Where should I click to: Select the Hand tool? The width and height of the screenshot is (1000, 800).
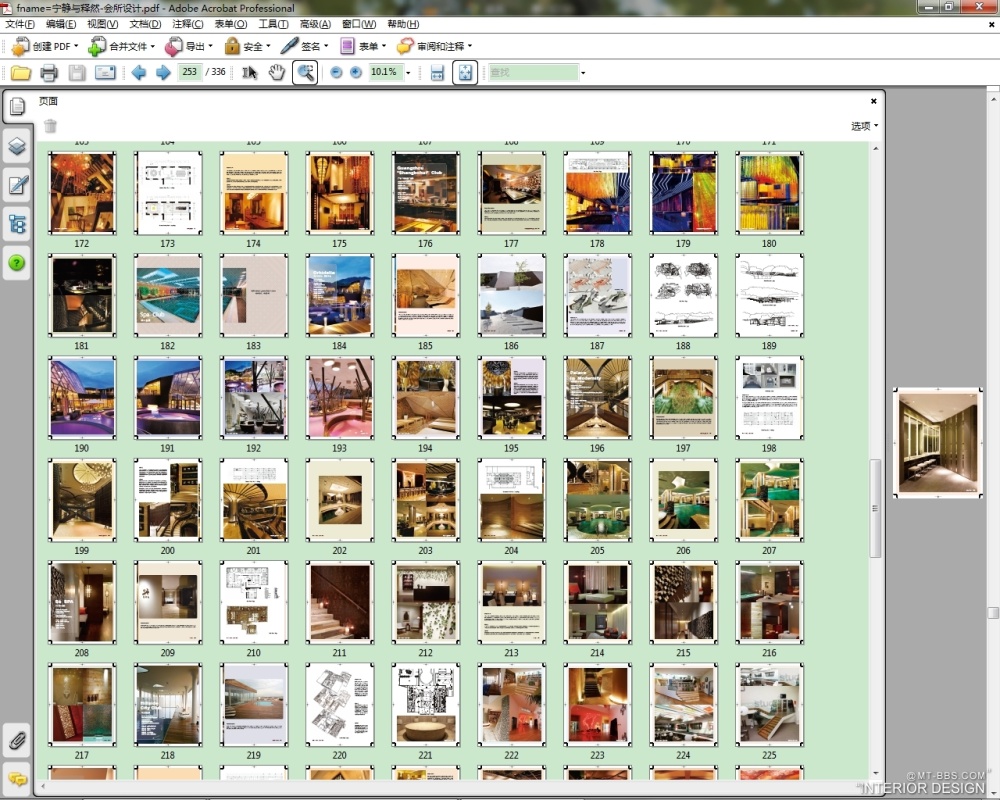[x=276, y=72]
